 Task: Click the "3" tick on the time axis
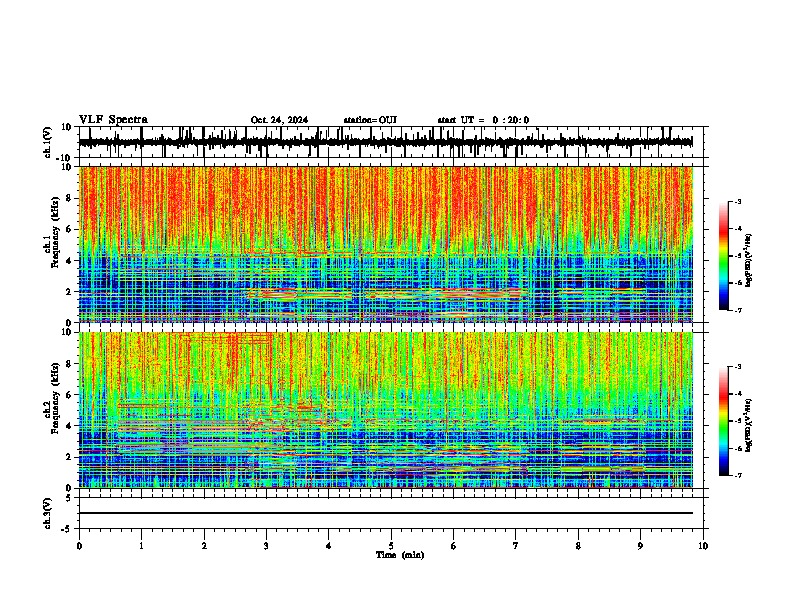tap(266, 546)
